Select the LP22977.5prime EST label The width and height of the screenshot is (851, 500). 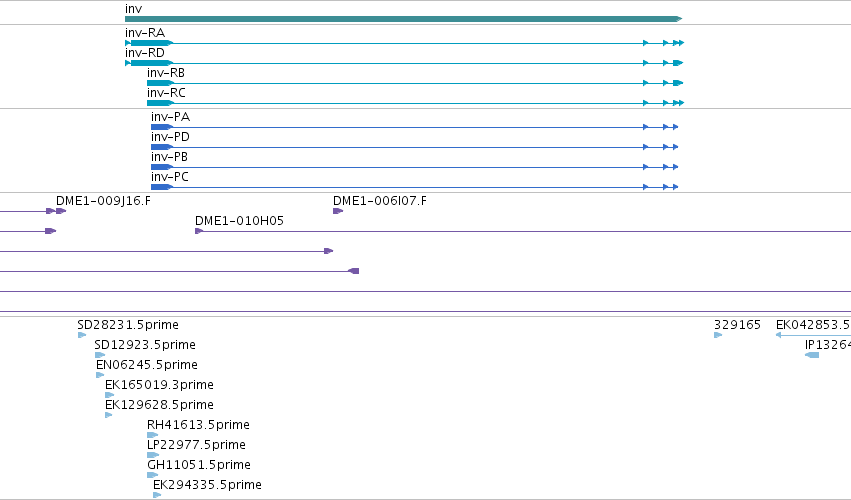(196, 445)
